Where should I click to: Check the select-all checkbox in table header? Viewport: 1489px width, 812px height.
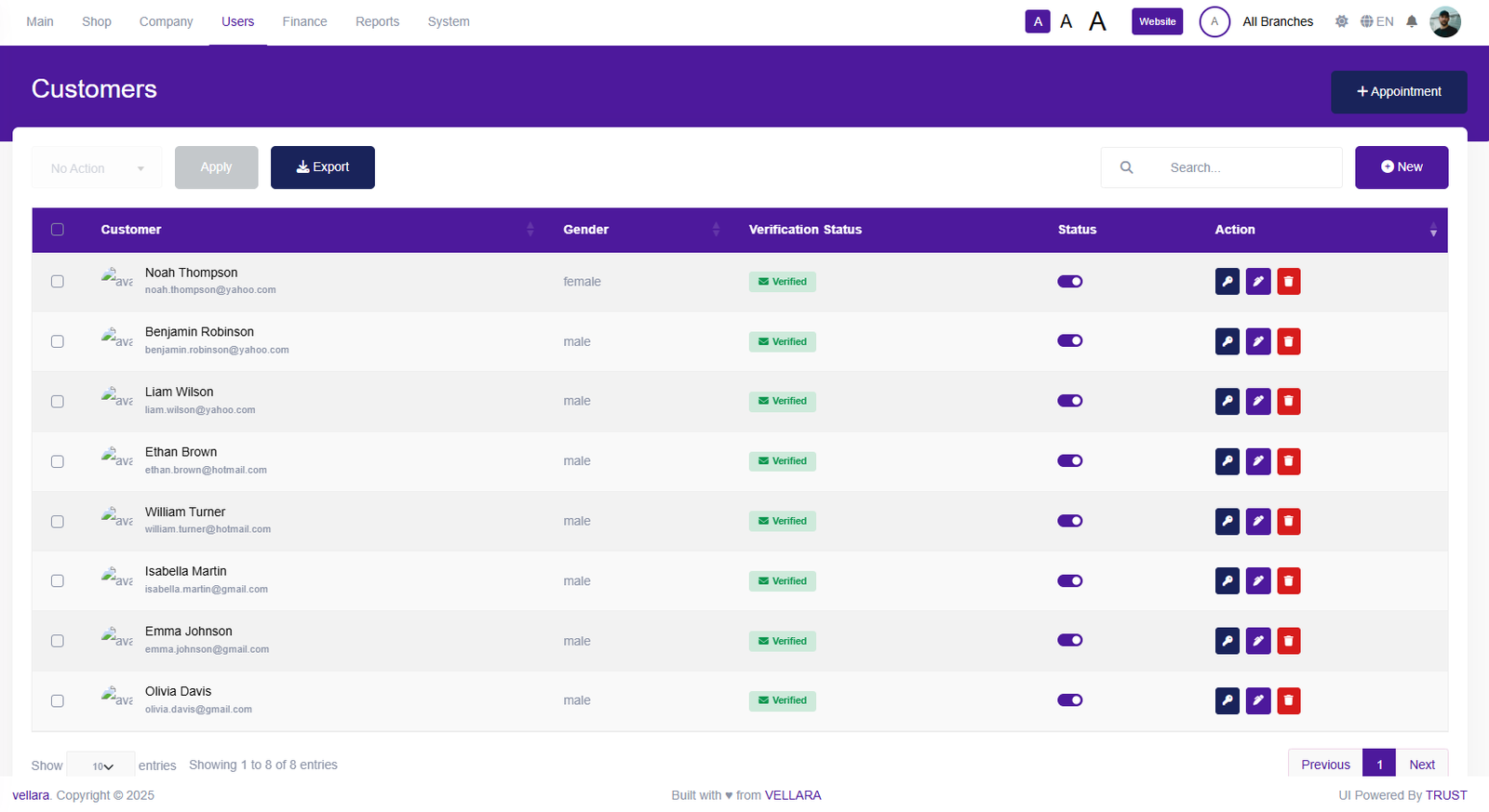[58, 230]
